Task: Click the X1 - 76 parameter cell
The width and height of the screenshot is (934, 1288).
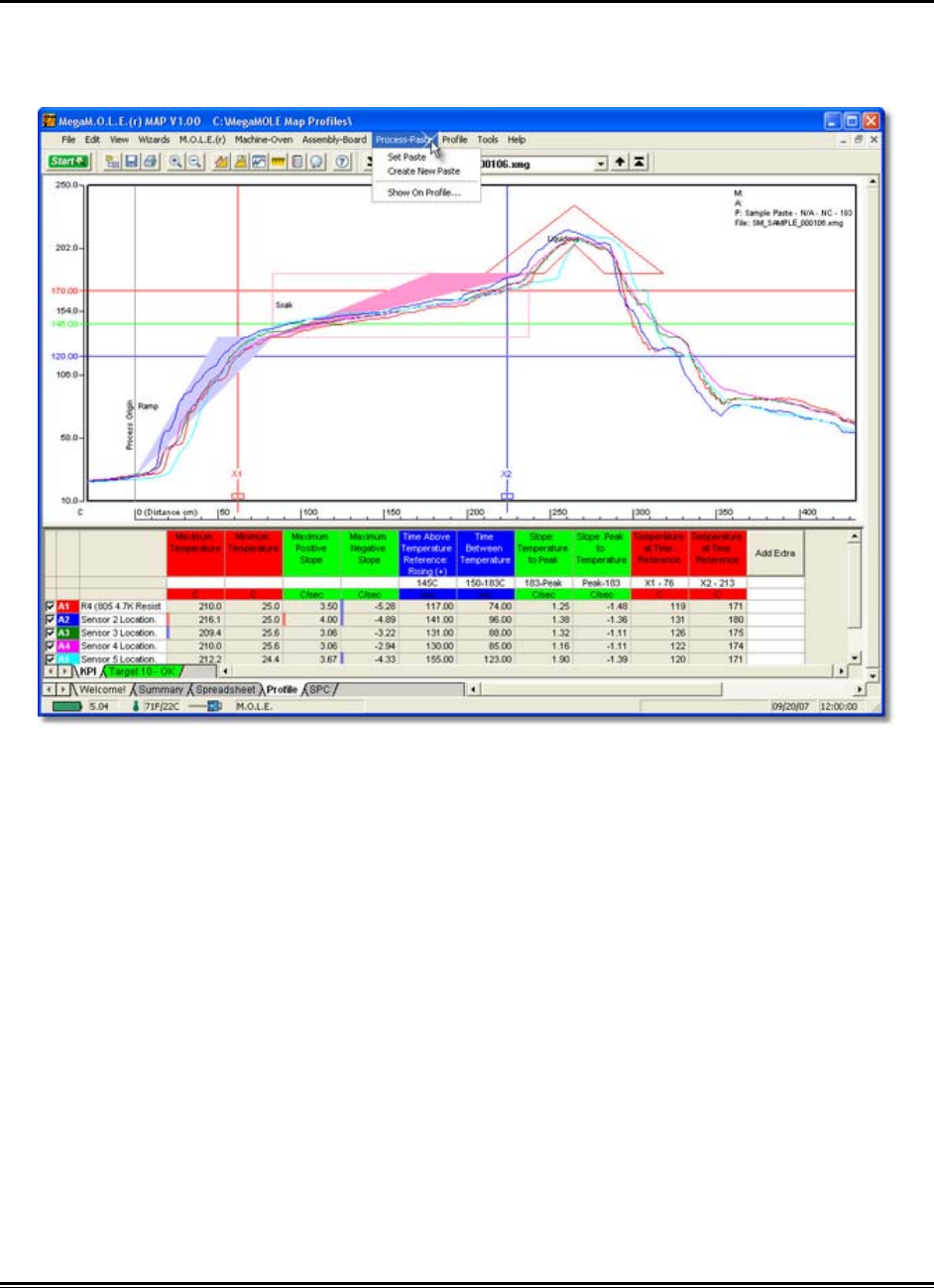Action: (x=659, y=583)
